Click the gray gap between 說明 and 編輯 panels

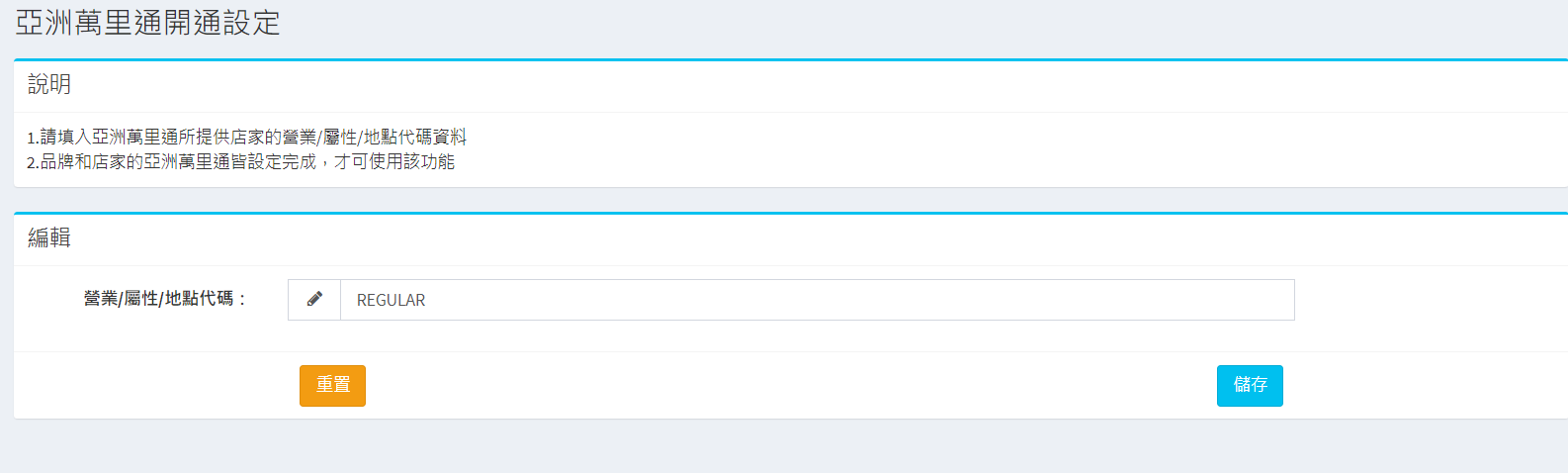(791, 200)
